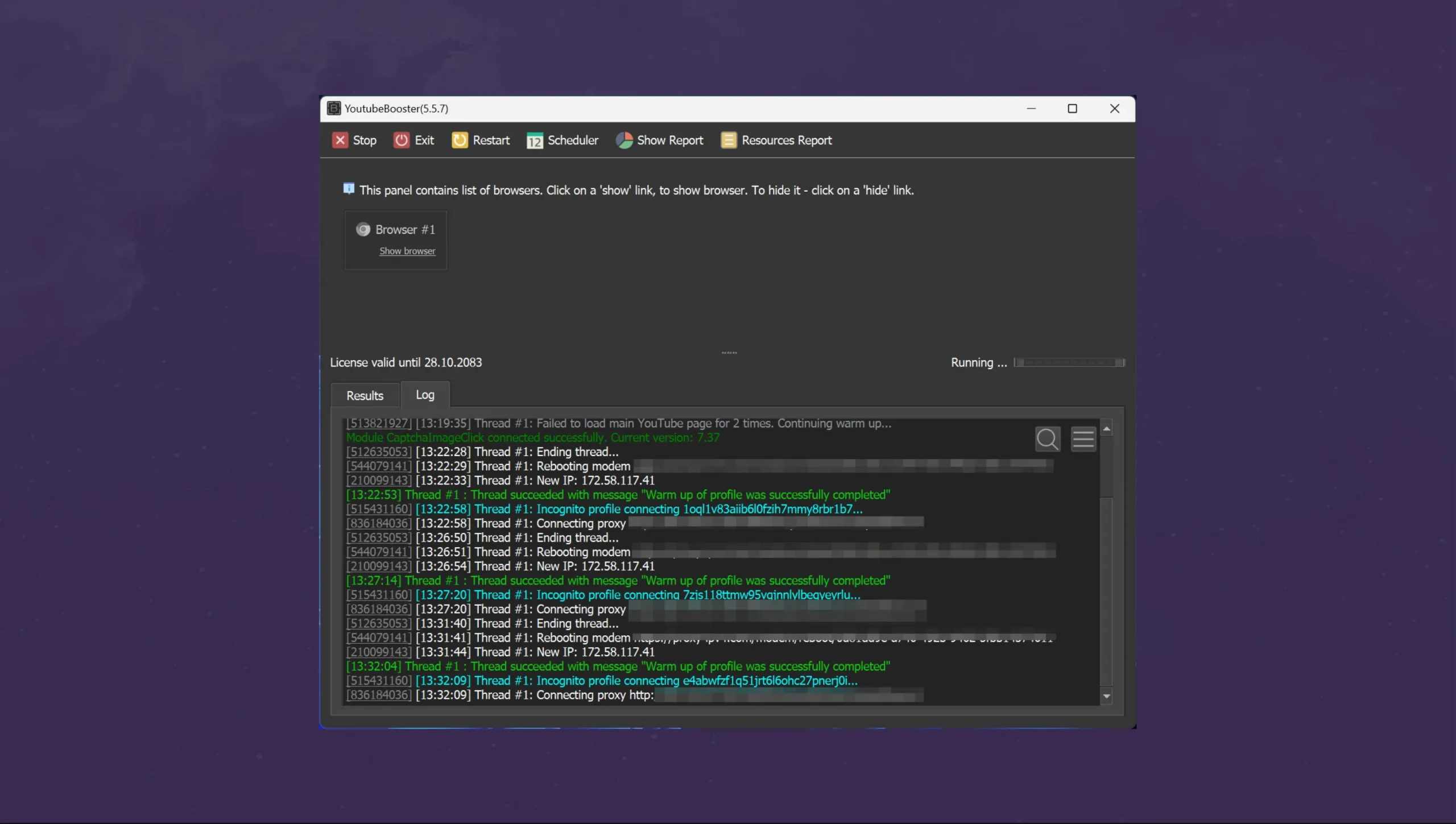This screenshot has width=1456, height=824.
Task: Click 'Connecting proxy' log line at 13:22:58
Action: [x=635, y=524]
